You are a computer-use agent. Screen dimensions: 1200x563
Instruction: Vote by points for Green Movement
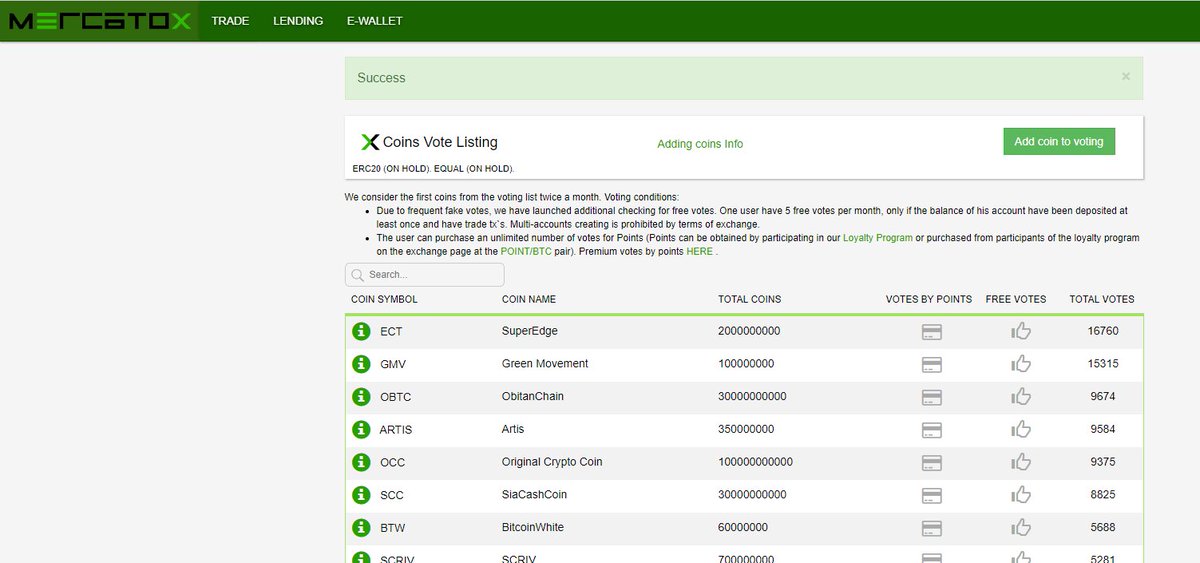(x=931, y=364)
